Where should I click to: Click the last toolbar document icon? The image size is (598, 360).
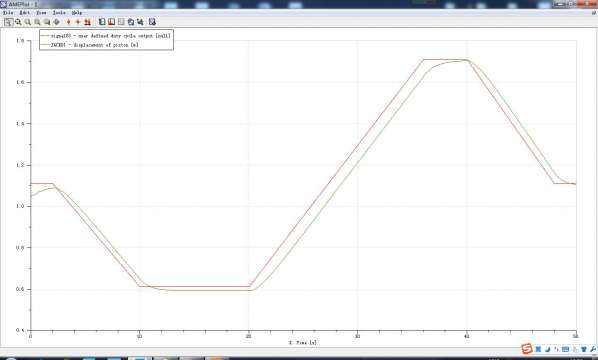tap(152, 22)
